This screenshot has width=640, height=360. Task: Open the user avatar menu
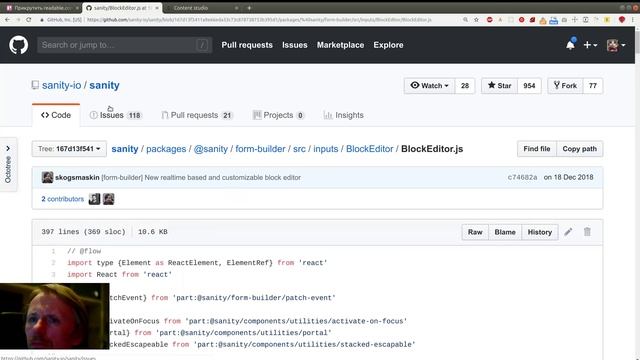pyautogui.click(x=616, y=45)
